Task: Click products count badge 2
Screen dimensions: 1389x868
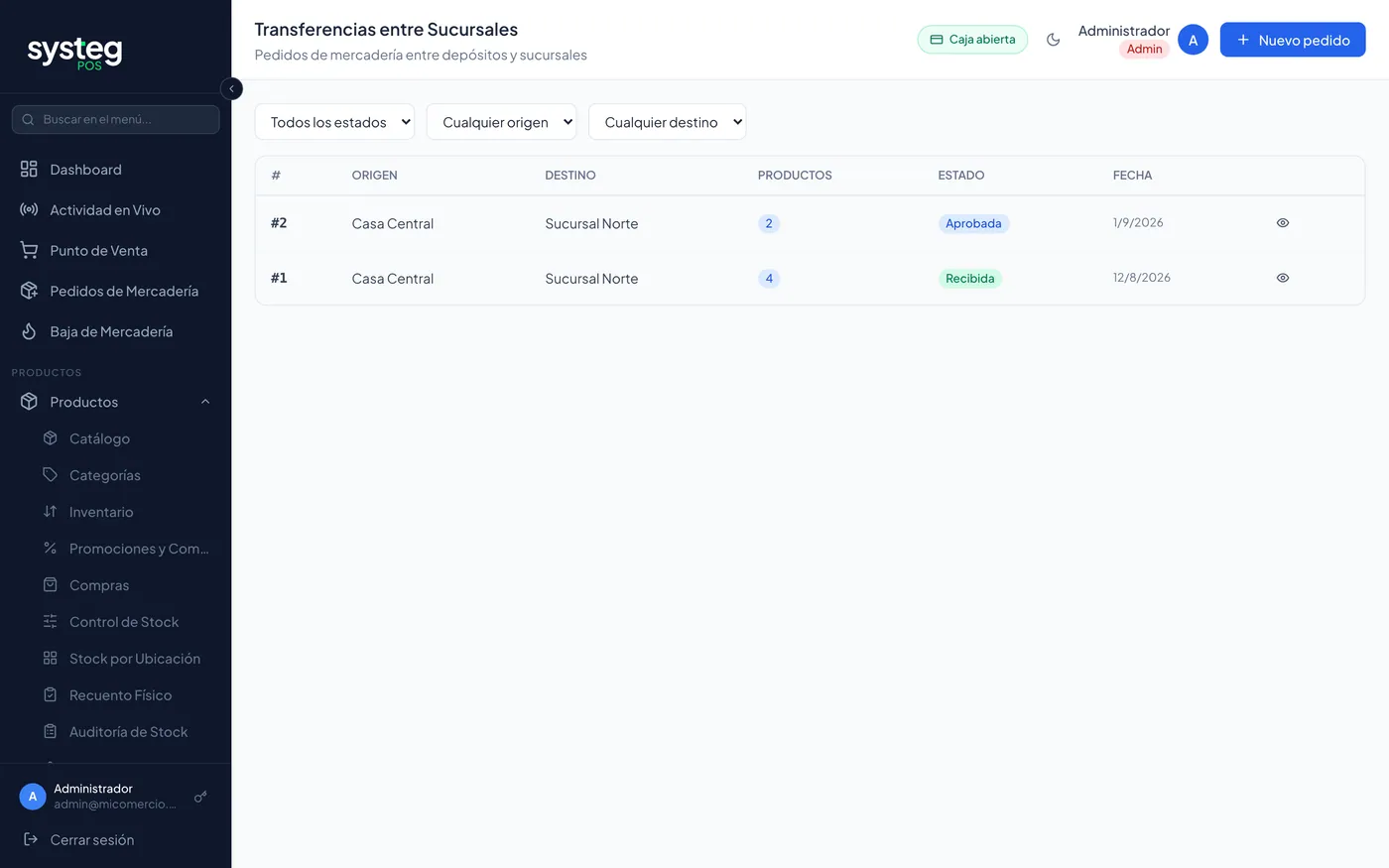Action: pyautogui.click(x=769, y=223)
